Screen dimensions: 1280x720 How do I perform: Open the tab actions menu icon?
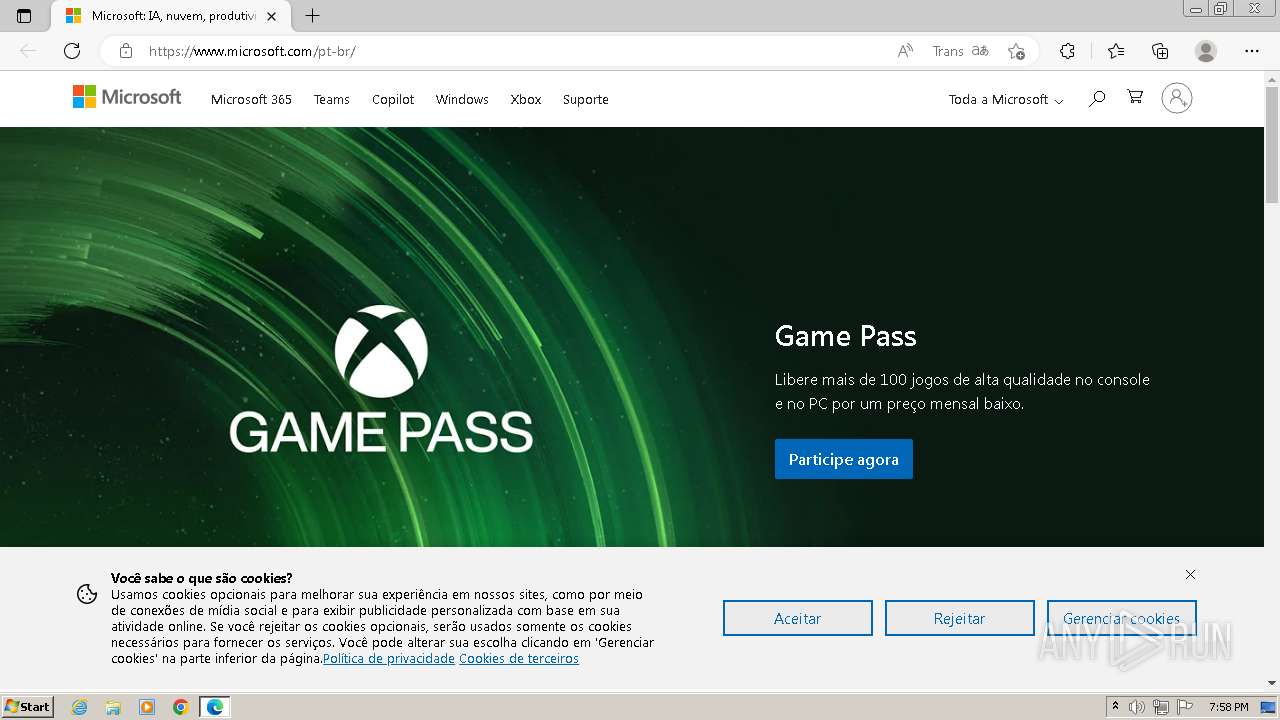pyautogui.click(x=24, y=16)
